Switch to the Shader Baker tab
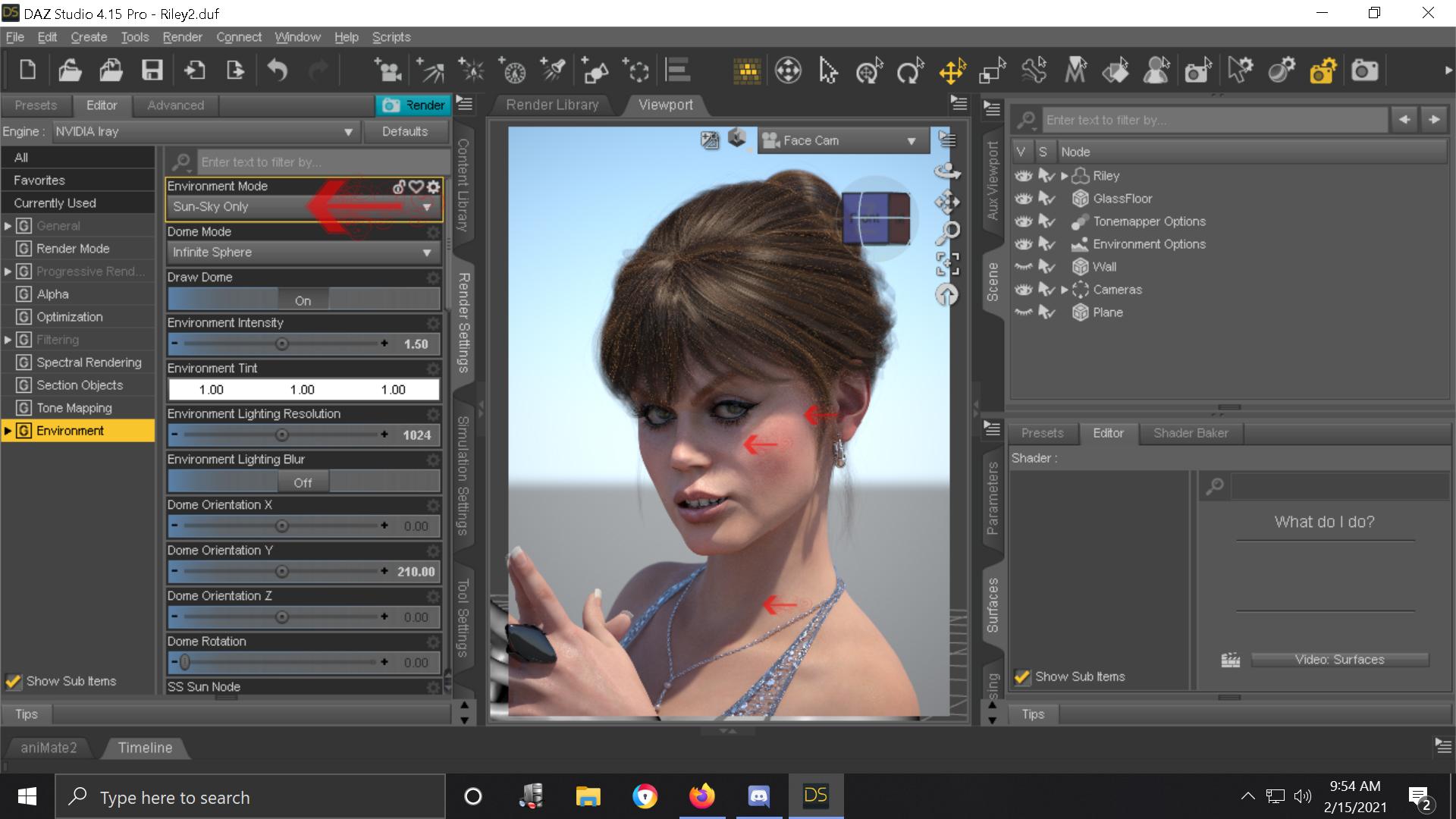 point(1191,433)
